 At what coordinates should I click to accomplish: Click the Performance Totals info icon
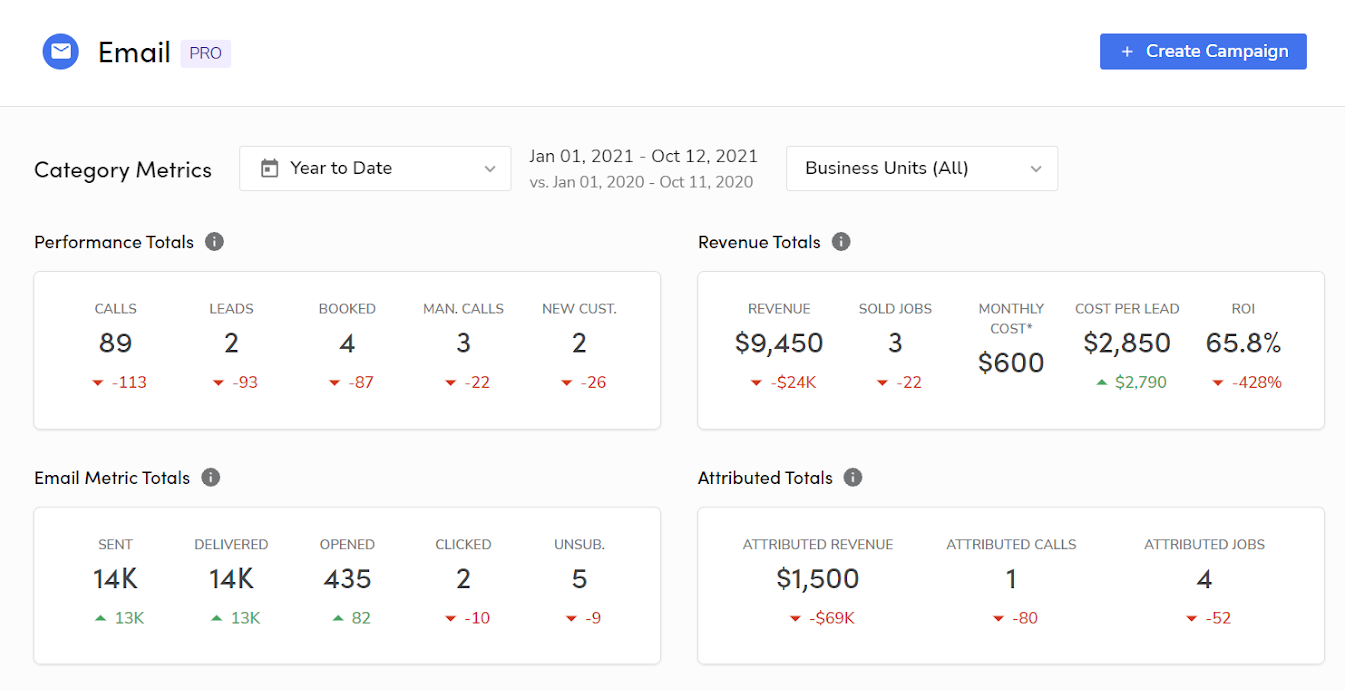point(214,242)
